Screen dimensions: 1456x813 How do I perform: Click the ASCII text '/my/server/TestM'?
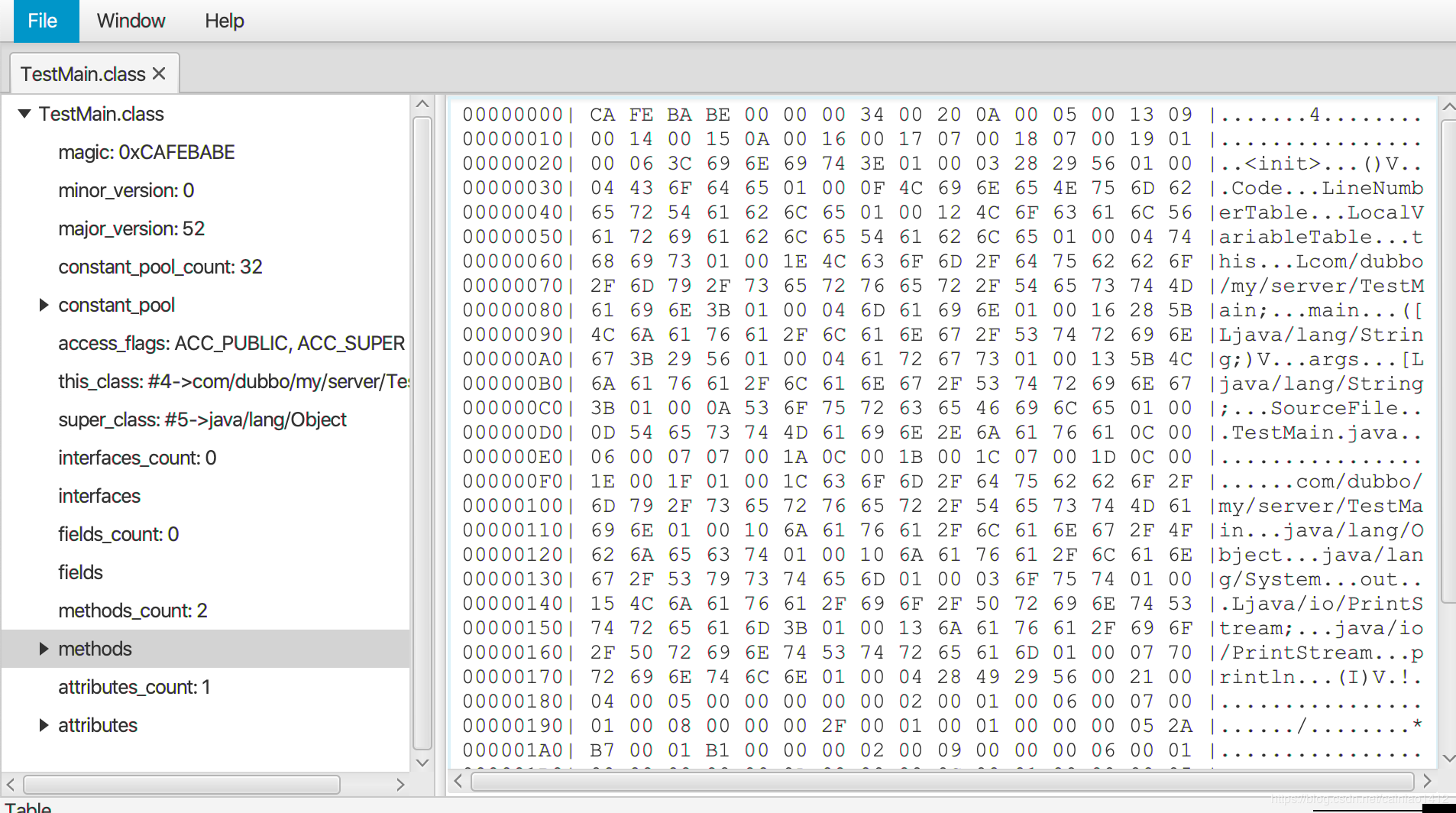1321,286
